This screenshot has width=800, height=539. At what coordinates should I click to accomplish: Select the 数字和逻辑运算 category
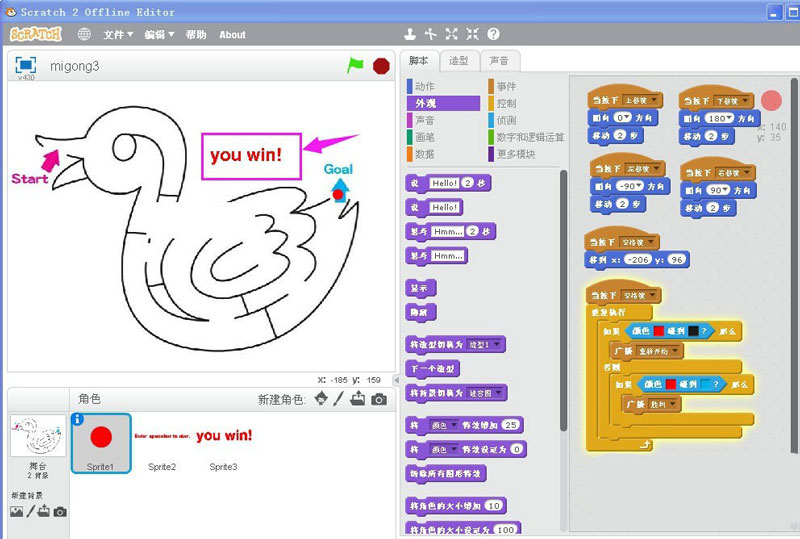(526, 137)
